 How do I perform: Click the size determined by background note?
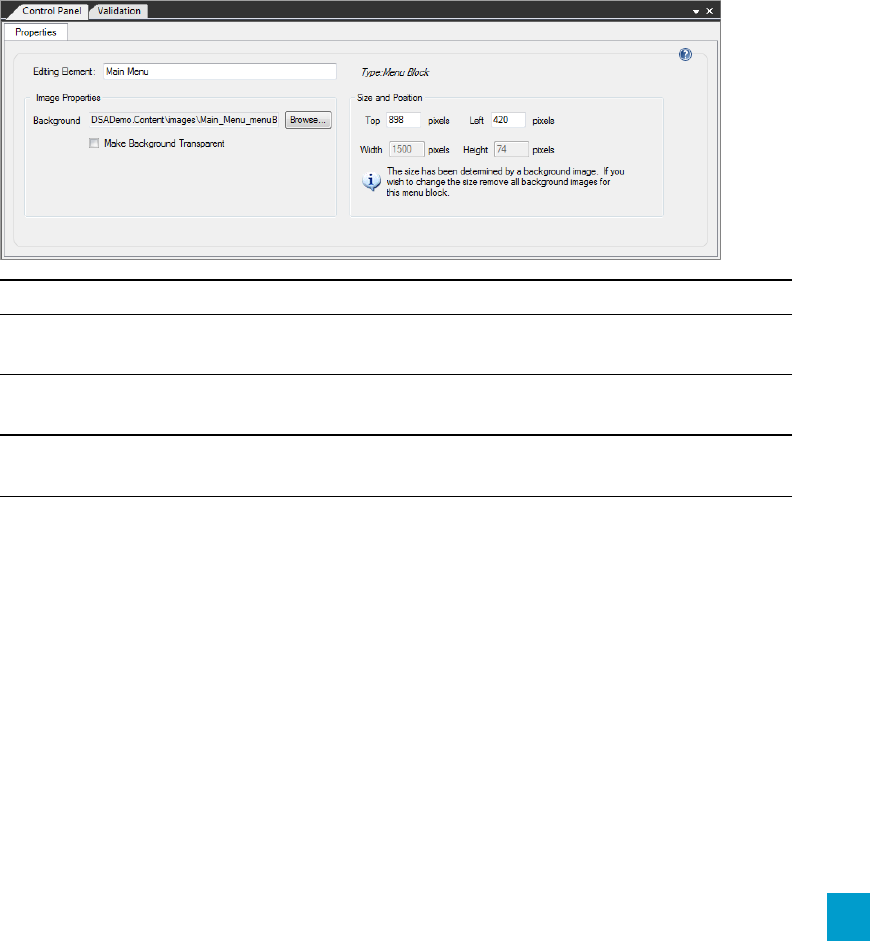click(505, 182)
